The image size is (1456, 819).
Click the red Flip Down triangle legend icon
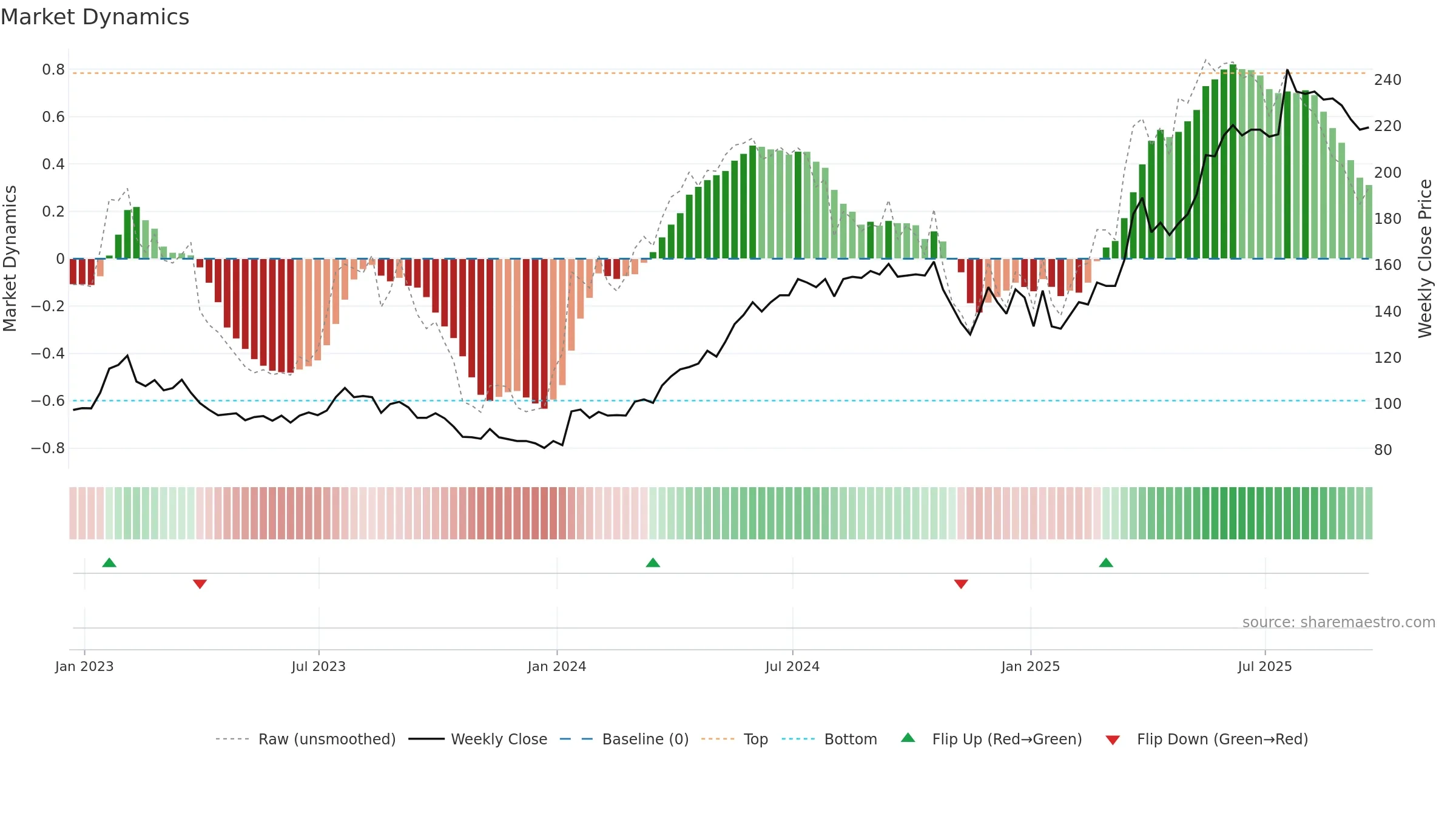coord(1113,740)
